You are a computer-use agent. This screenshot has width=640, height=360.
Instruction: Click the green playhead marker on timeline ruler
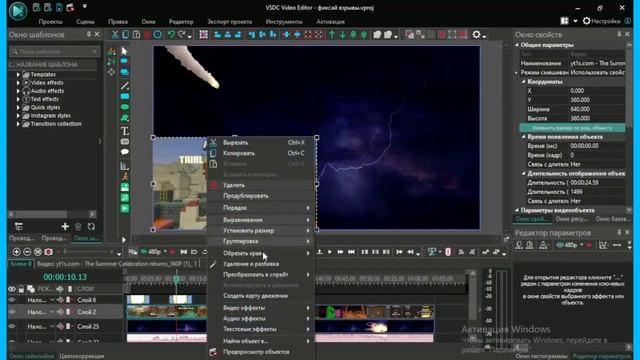click(176, 279)
